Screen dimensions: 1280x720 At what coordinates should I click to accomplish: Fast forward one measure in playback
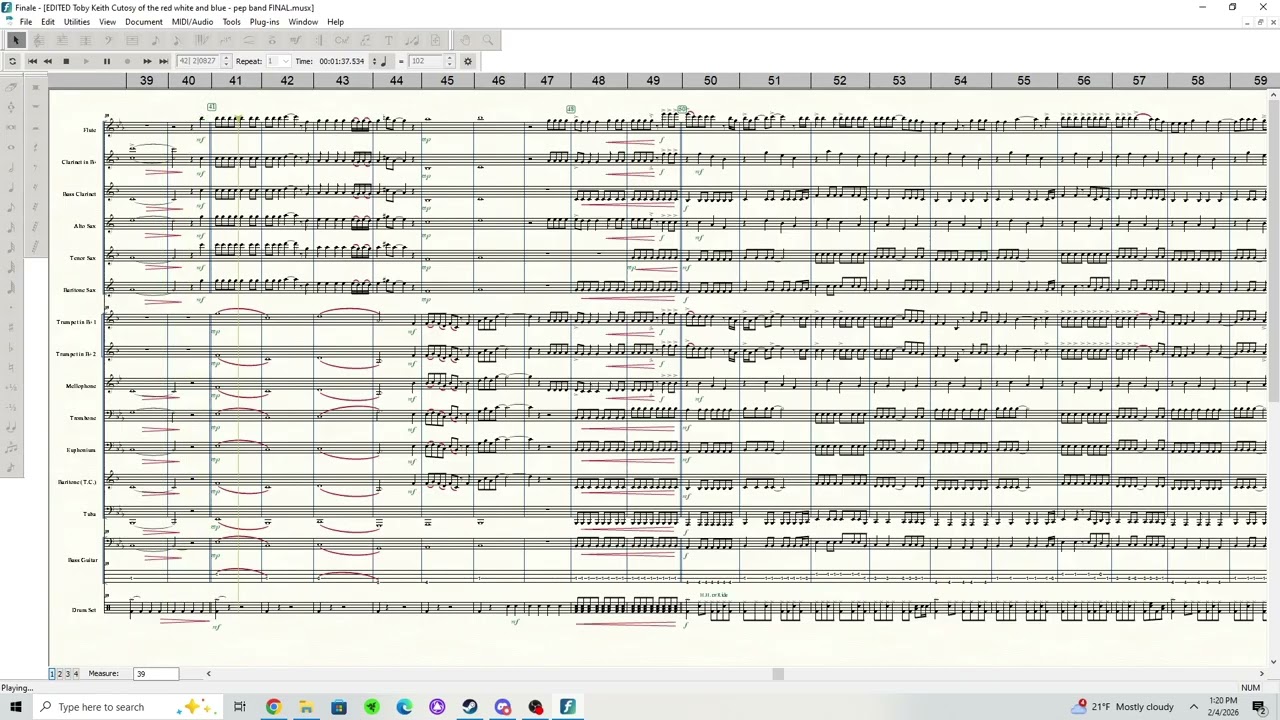pyautogui.click(x=147, y=61)
